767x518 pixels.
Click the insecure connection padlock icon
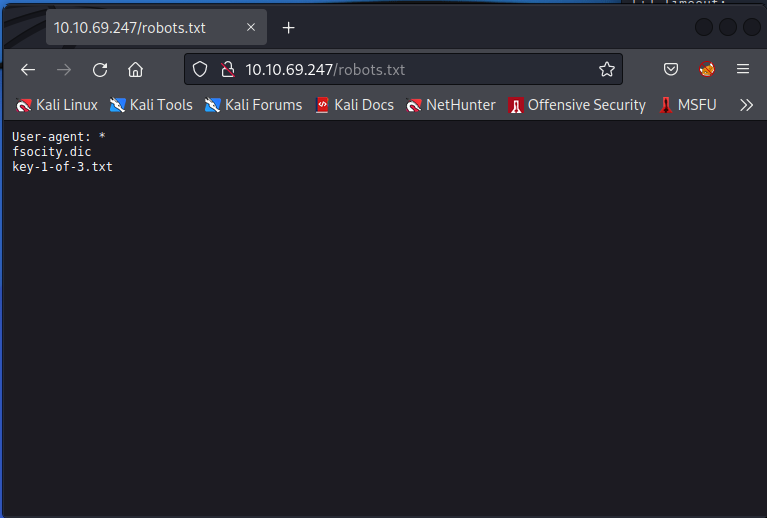point(227,69)
